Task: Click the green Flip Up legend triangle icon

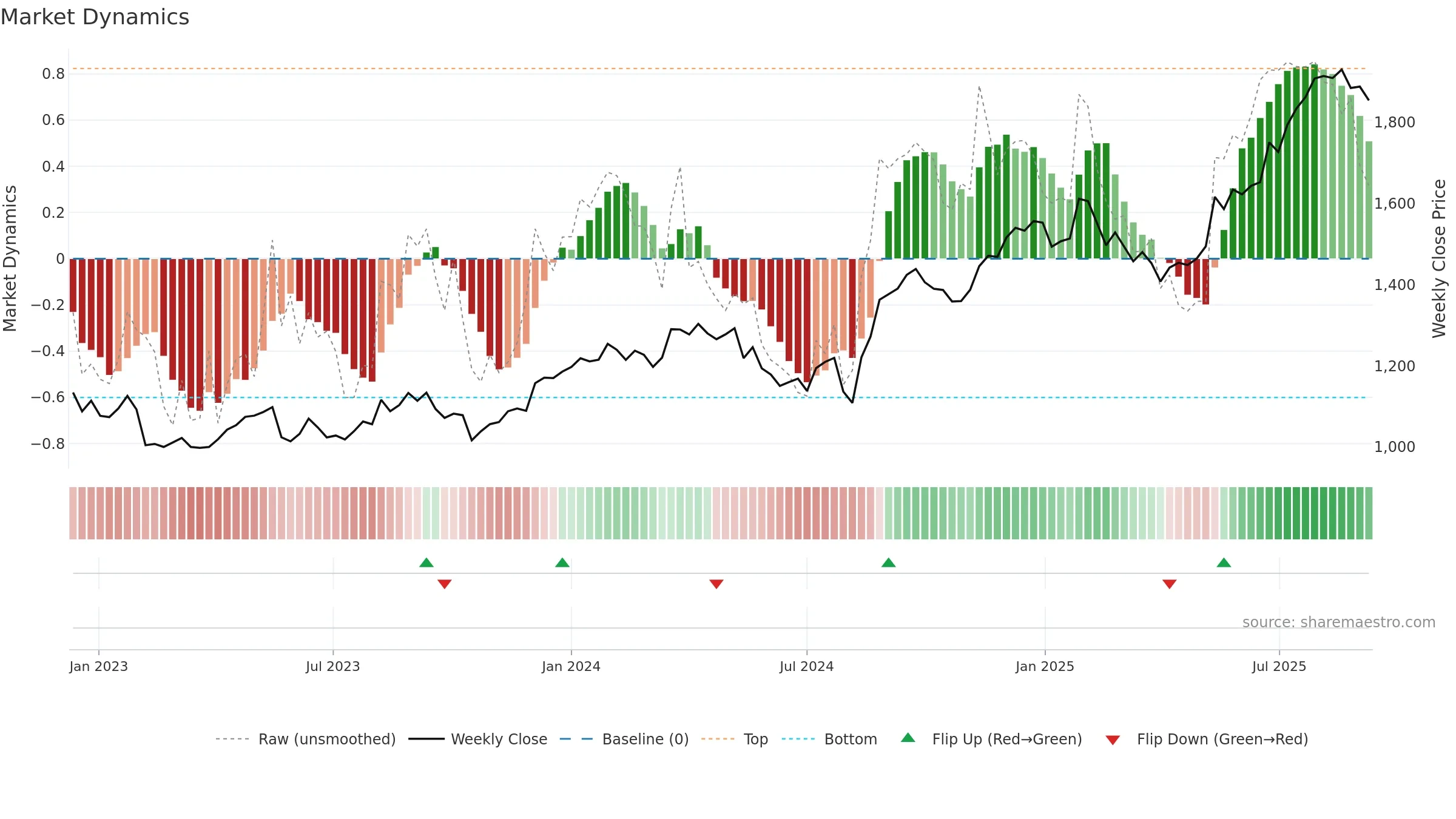Action: coord(908,738)
